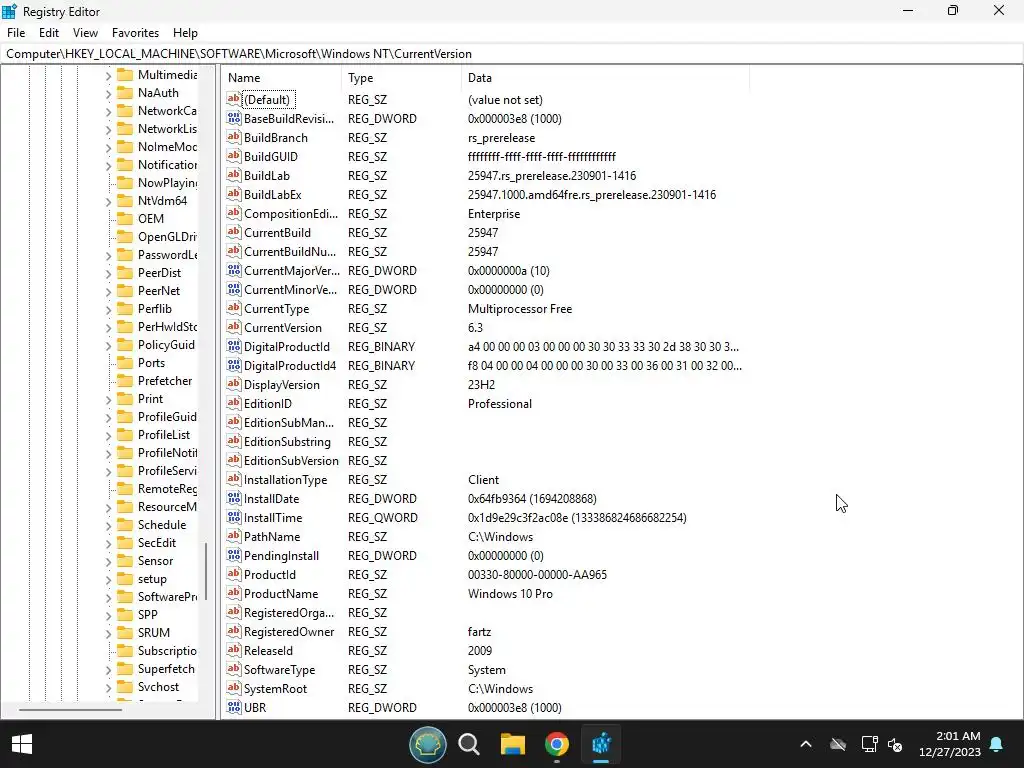Select the CurrentBuild value name
This screenshot has height=768, width=1024.
click(x=277, y=232)
